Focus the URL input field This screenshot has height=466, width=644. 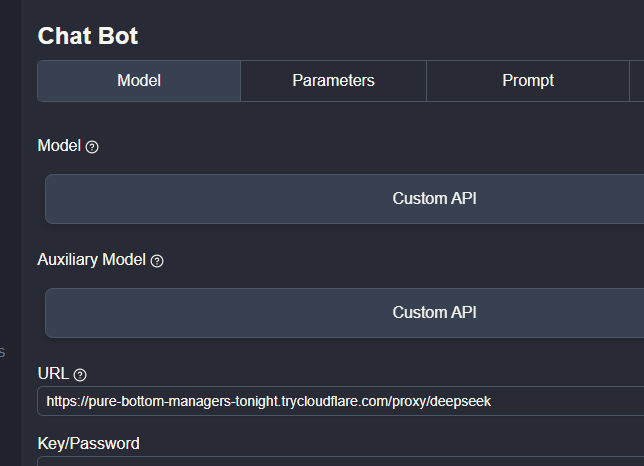click(560, 401)
